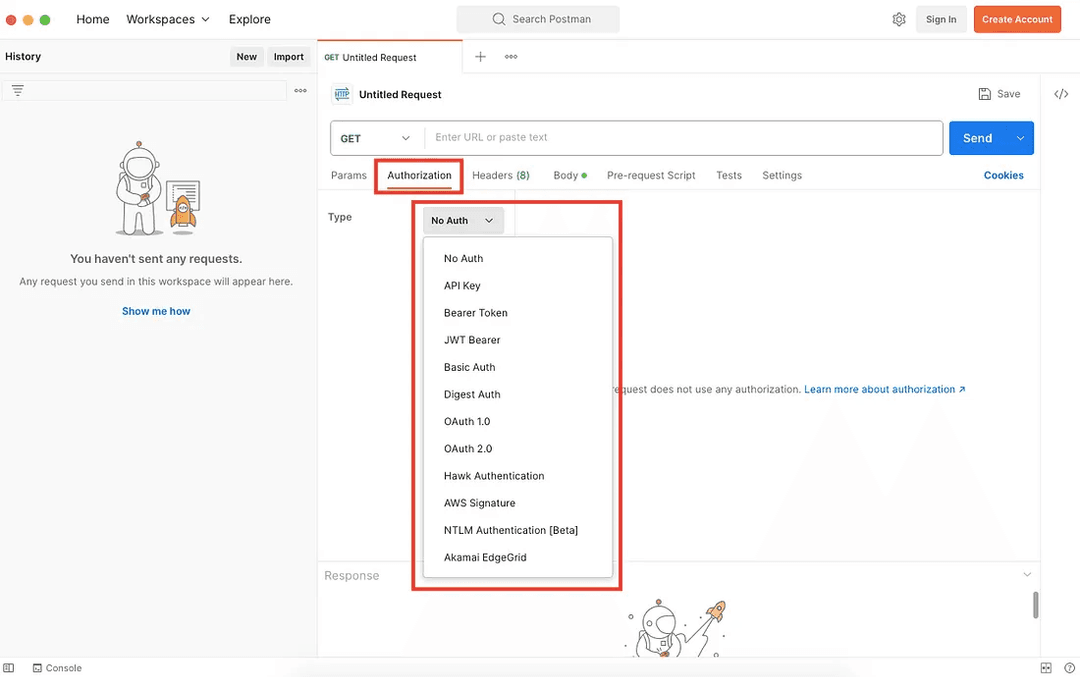Screen dimensions: 1080x677
Task: Open the Body tab
Action: click(570, 175)
